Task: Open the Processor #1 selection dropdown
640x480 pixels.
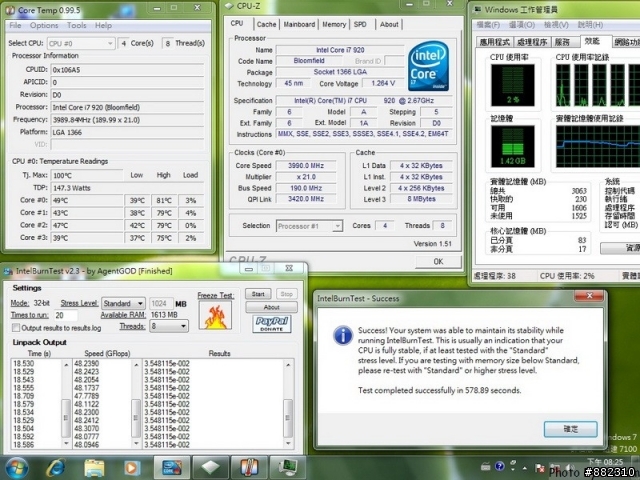Action: pyautogui.click(x=309, y=226)
